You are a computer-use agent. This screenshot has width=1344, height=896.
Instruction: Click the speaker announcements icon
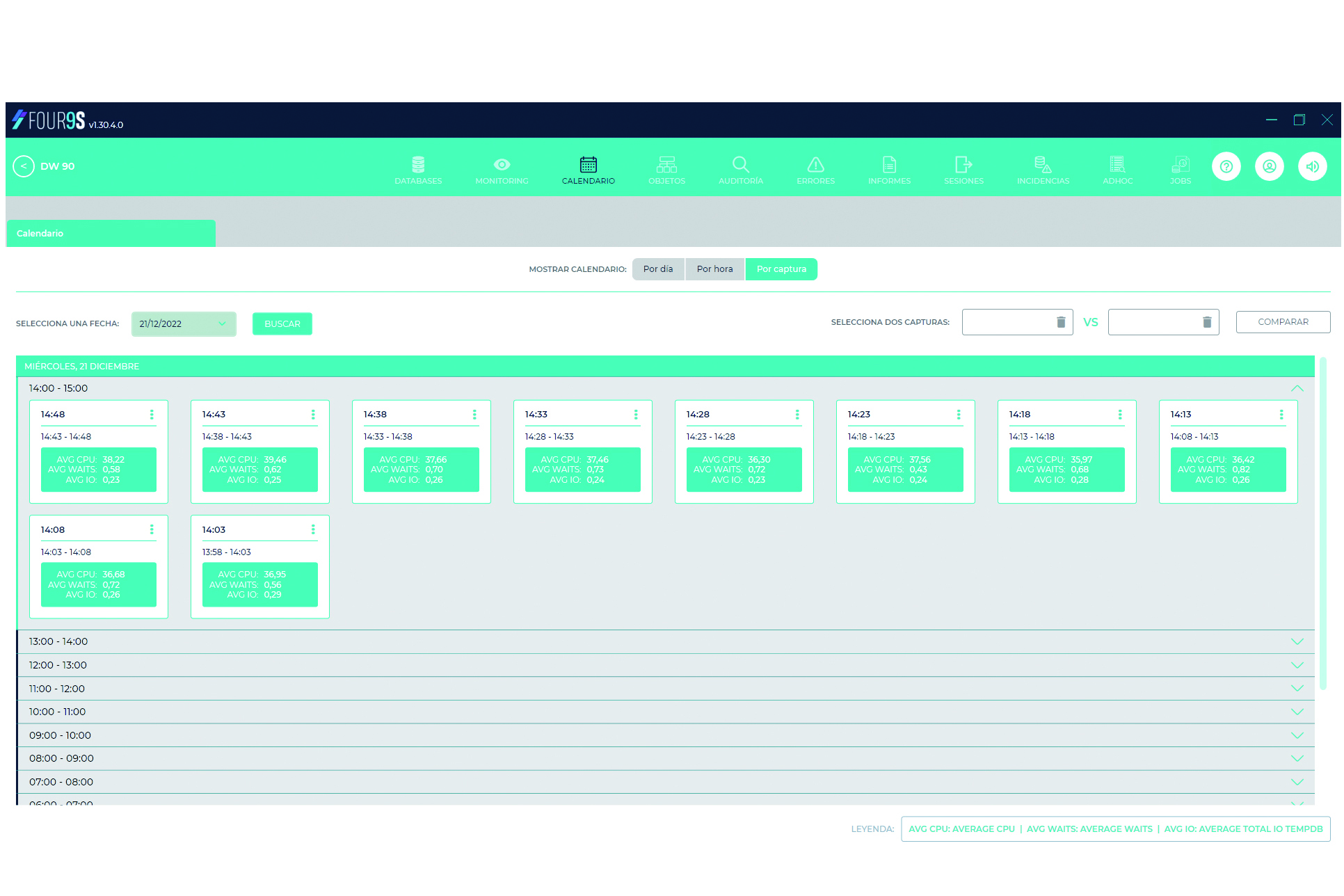pos(1313,166)
